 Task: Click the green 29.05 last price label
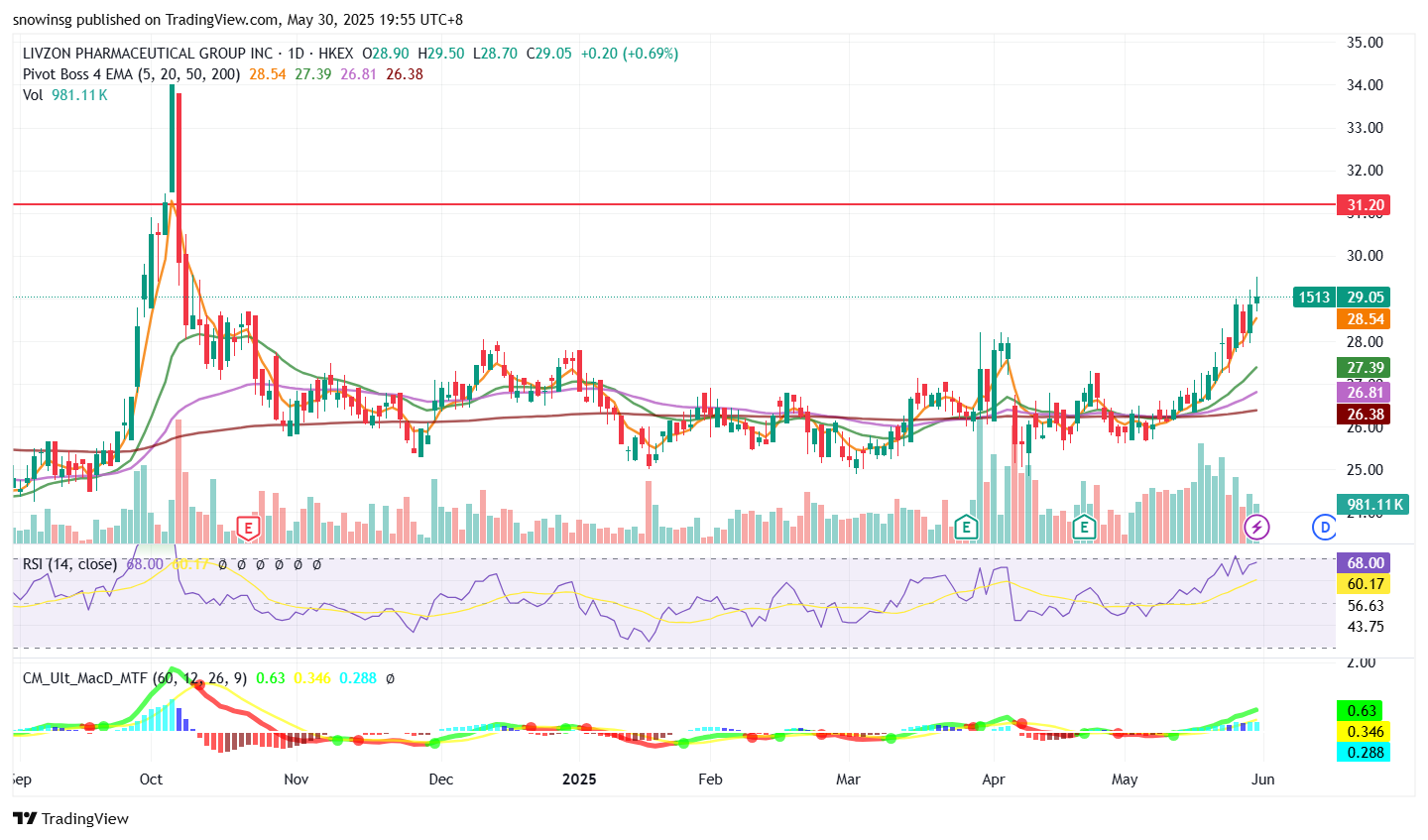click(1365, 298)
